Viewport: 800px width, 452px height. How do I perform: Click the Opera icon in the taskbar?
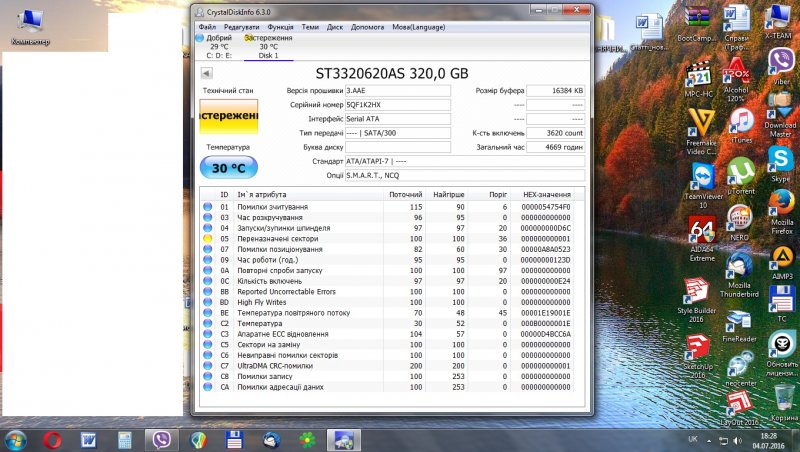[52, 439]
